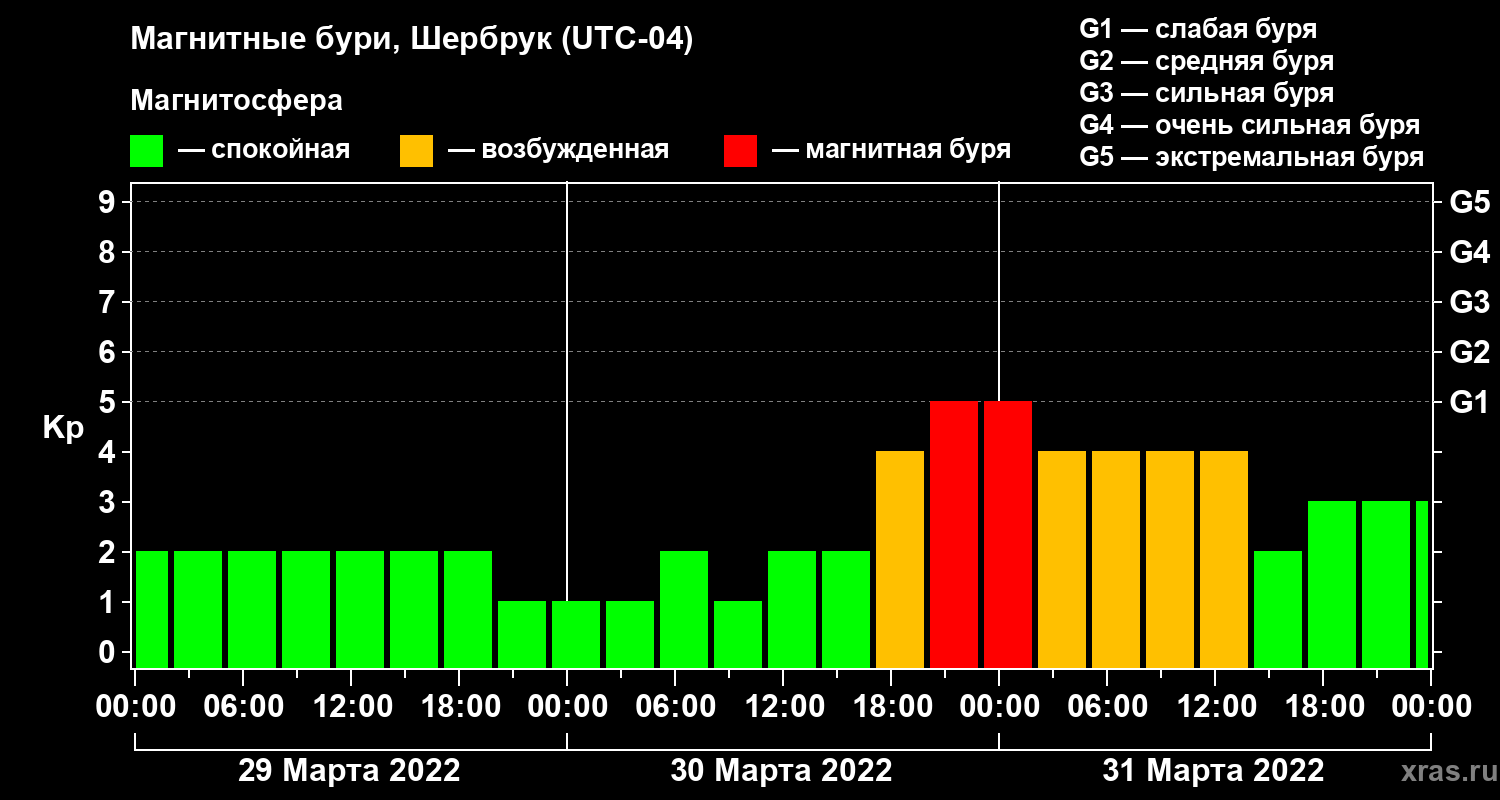Viewport: 1500px width, 800px height.
Task: Click the legend text 'спокойная'
Action: click(281, 151)
